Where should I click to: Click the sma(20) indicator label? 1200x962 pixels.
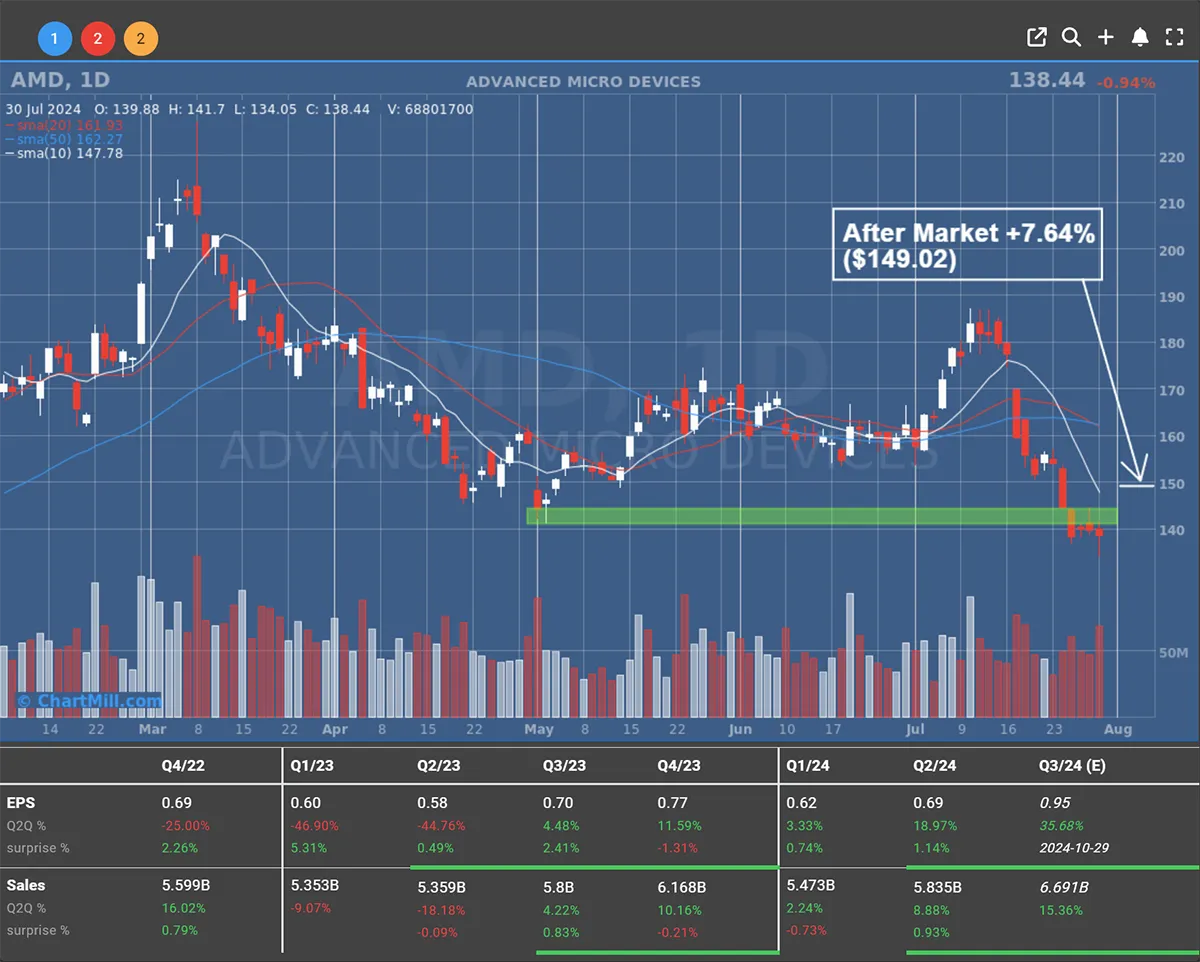(x=65, y=125)
